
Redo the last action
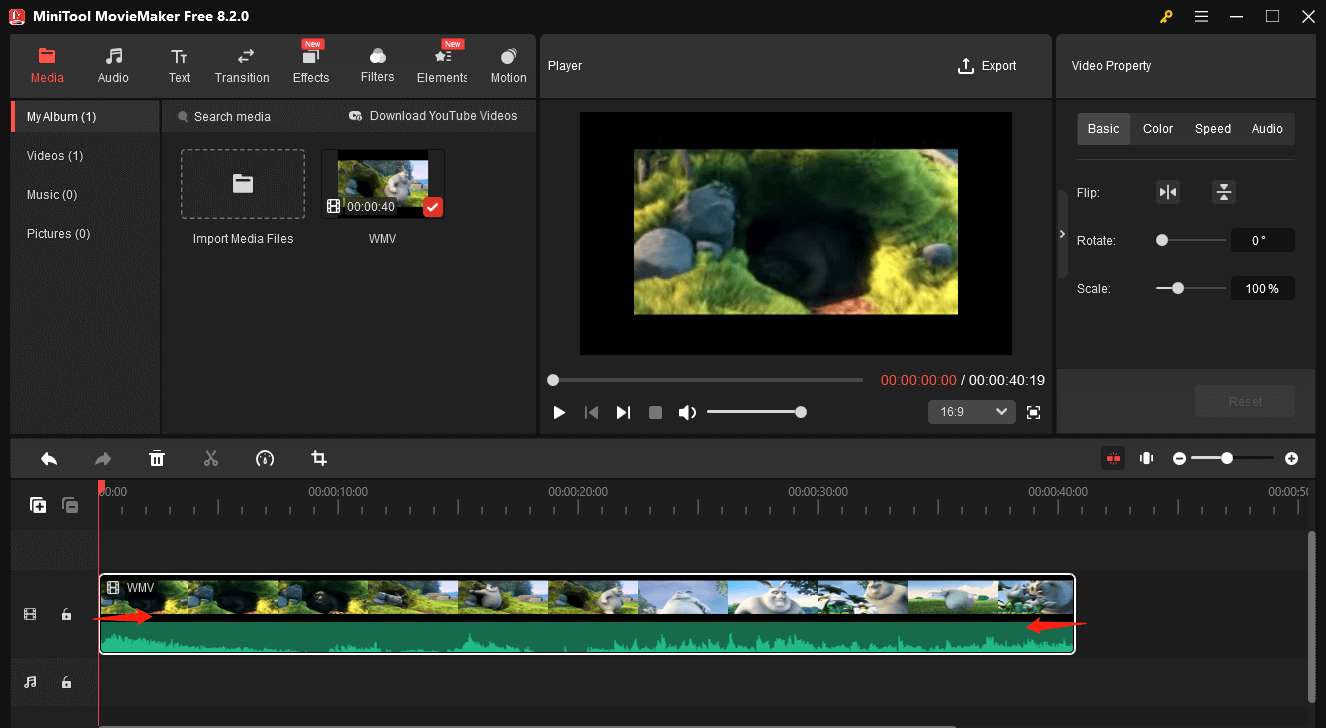point(103,459)
